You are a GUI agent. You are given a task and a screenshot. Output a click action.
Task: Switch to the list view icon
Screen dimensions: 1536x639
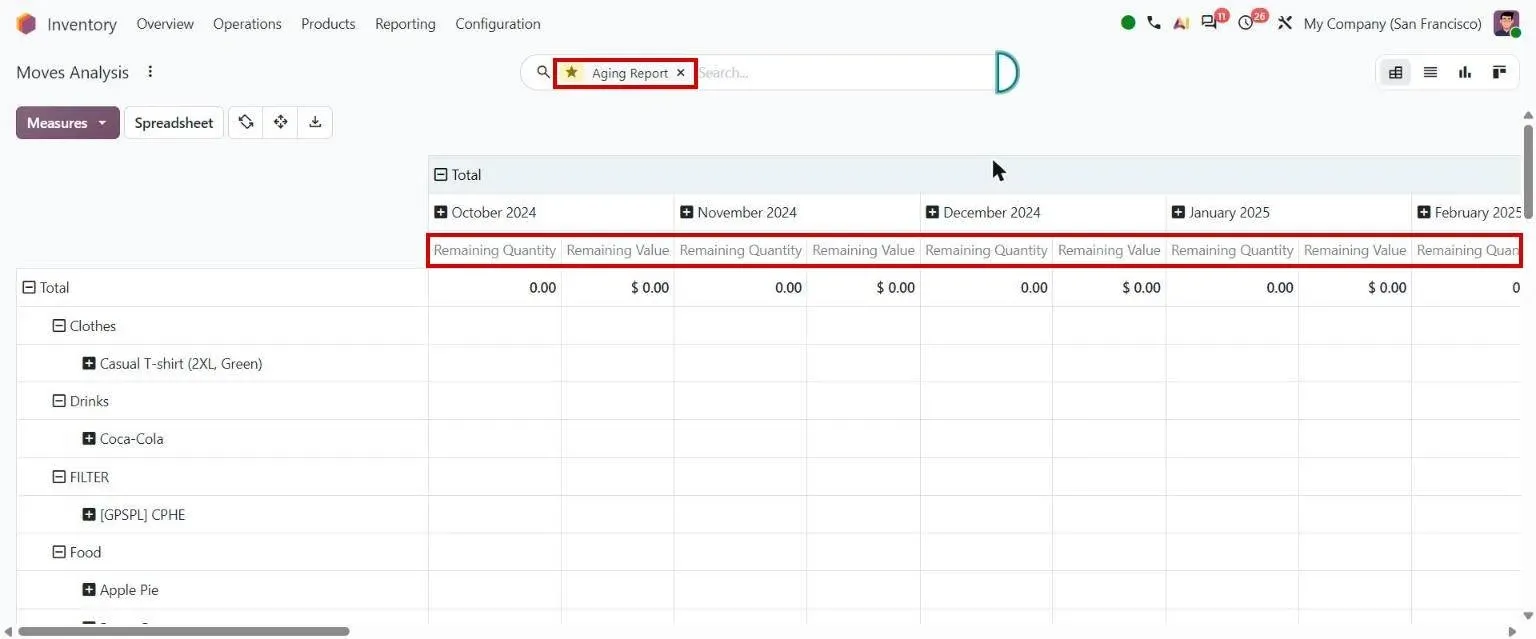click(1430, 72)
